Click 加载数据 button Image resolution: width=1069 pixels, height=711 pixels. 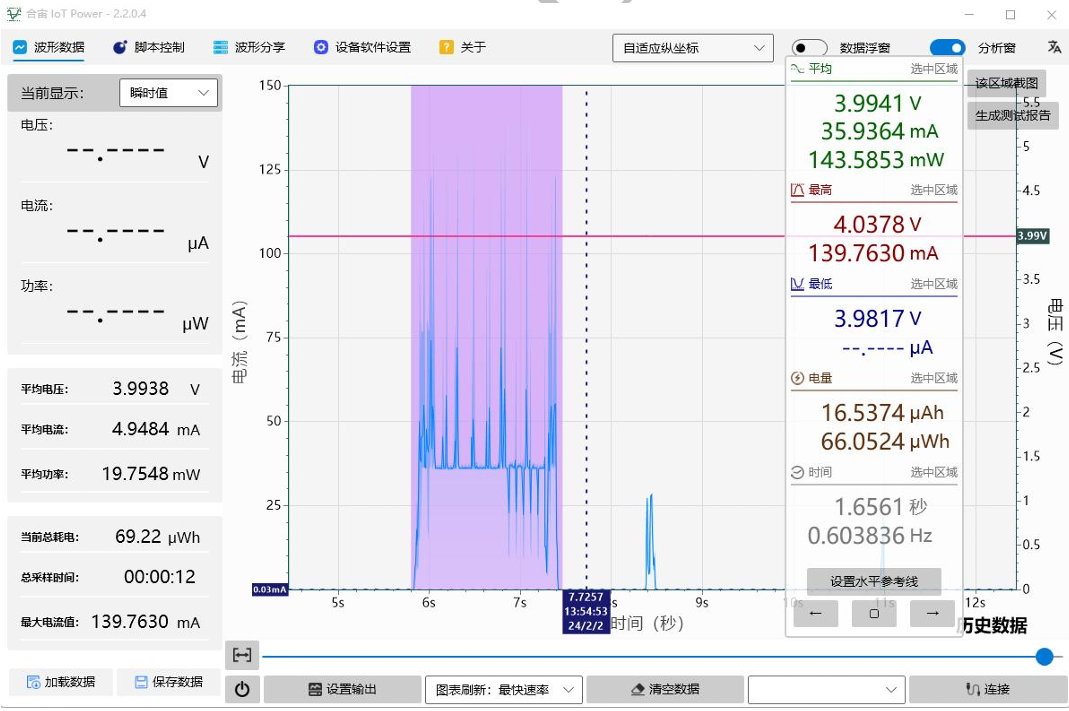point(61,682)
